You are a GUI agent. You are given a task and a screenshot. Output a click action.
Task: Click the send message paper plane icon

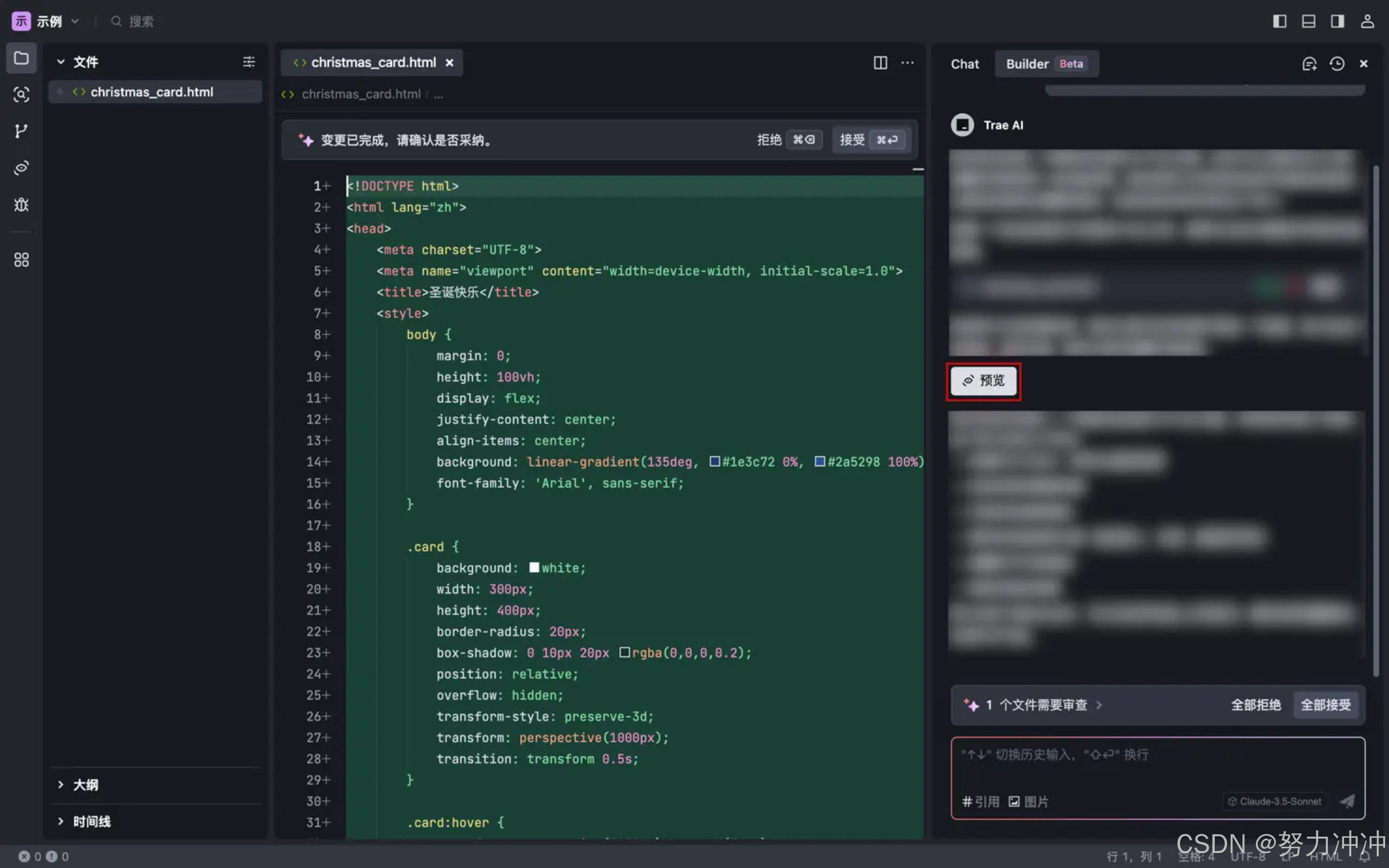(x=1347, y=801)
